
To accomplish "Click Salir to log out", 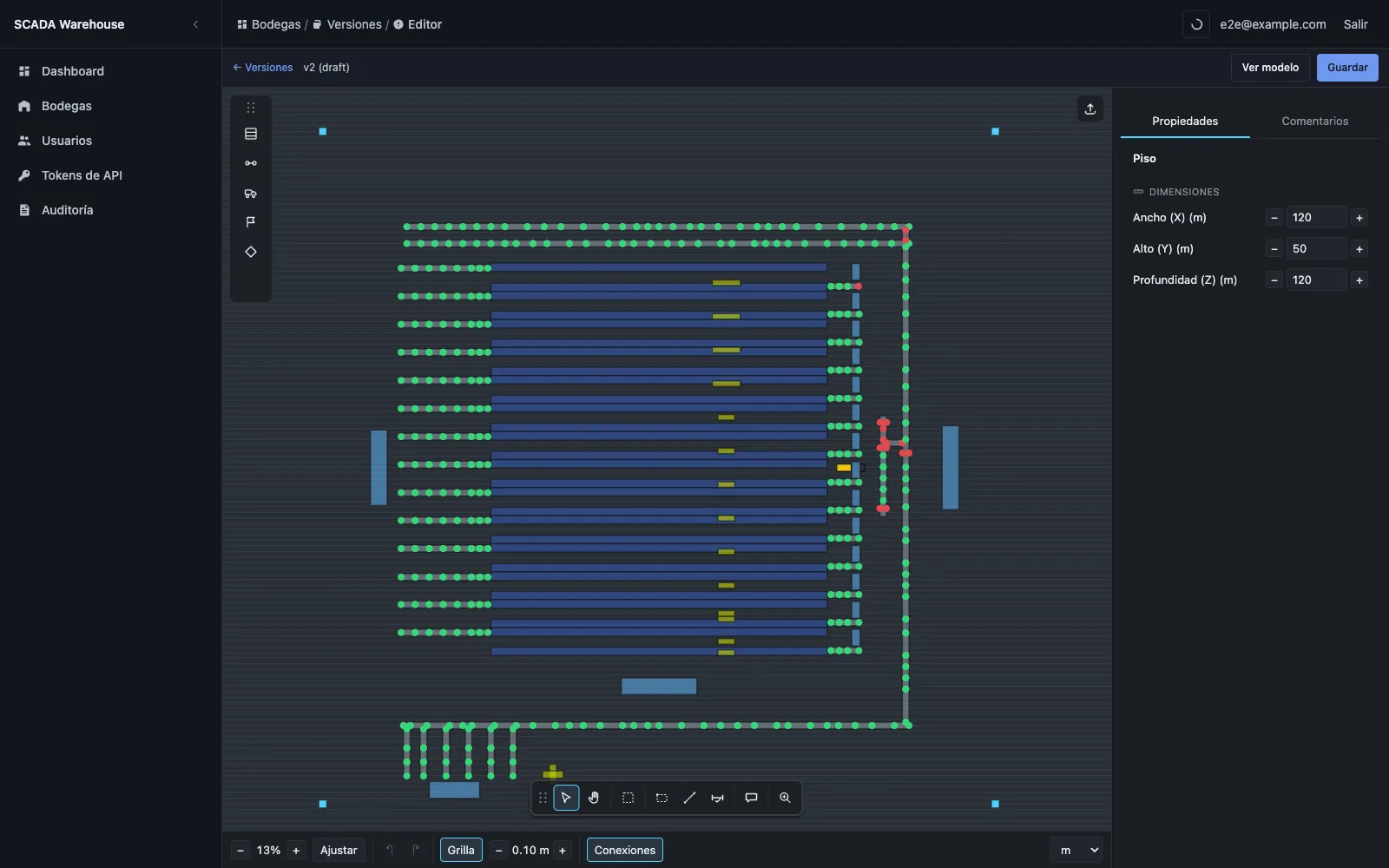I will (1355, 24).
